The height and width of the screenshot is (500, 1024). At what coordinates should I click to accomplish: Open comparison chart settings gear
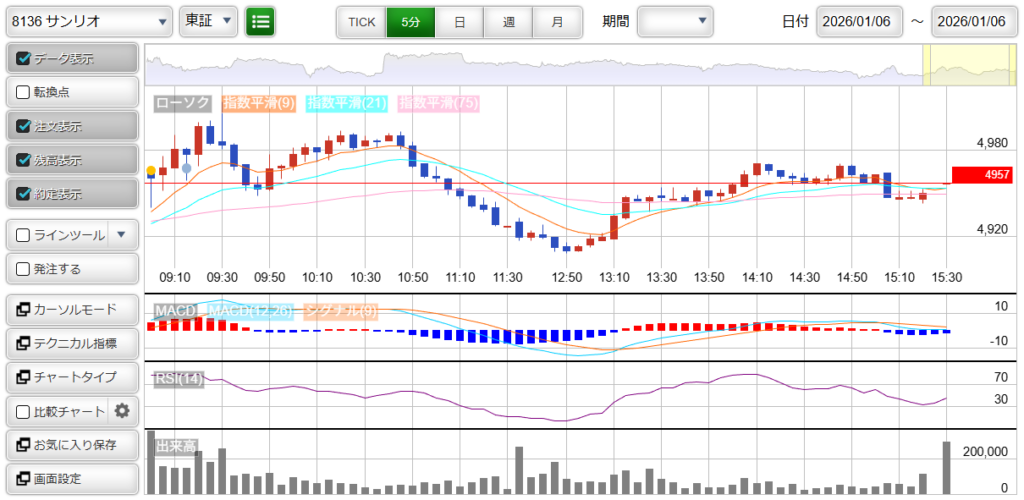[x=122, y=410]
